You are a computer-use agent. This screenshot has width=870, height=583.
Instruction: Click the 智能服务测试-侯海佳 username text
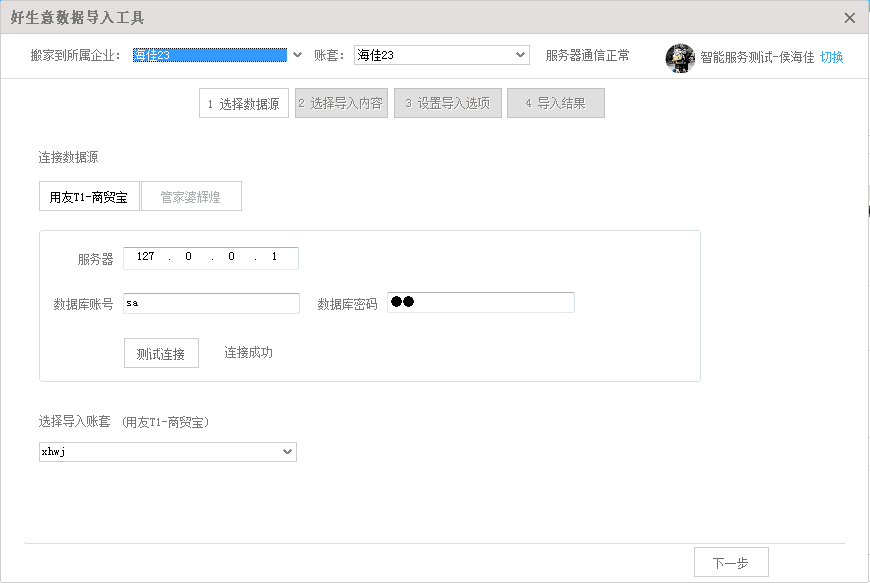[757, 57]
